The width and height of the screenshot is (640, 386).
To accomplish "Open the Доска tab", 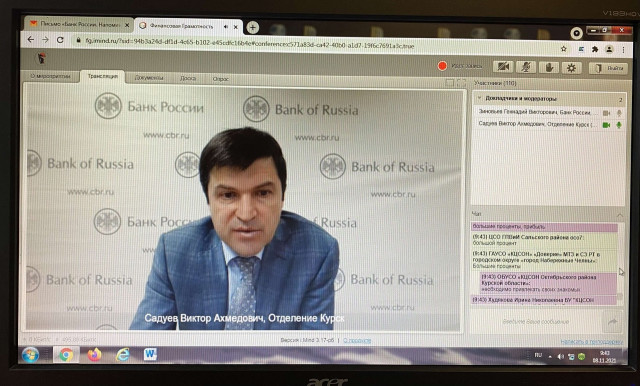I will click(188, 78).
